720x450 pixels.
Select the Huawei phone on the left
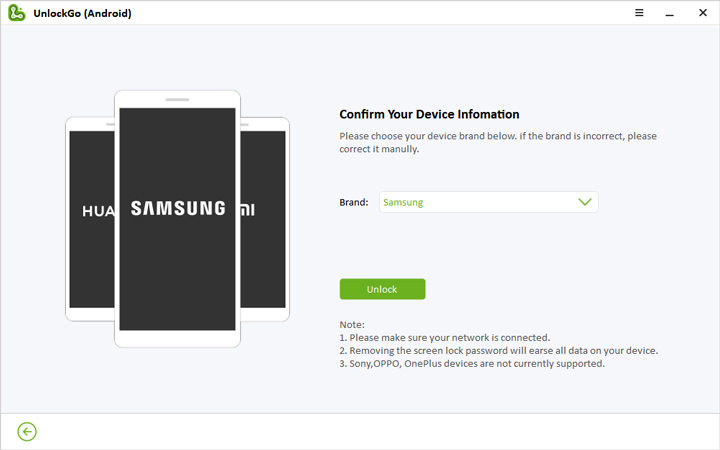91,218
